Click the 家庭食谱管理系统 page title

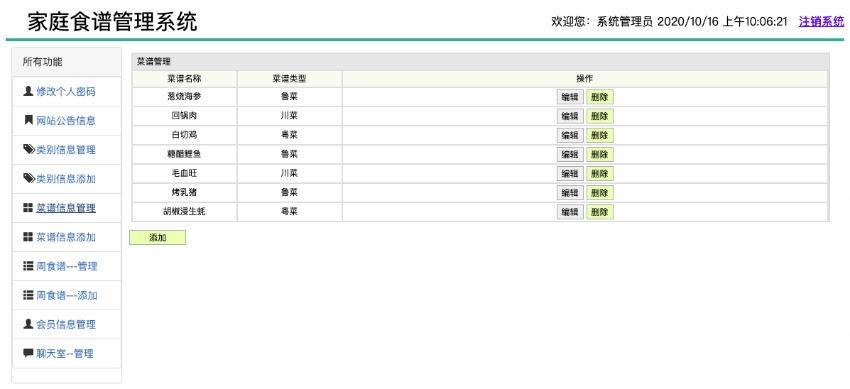click(112, 22)
